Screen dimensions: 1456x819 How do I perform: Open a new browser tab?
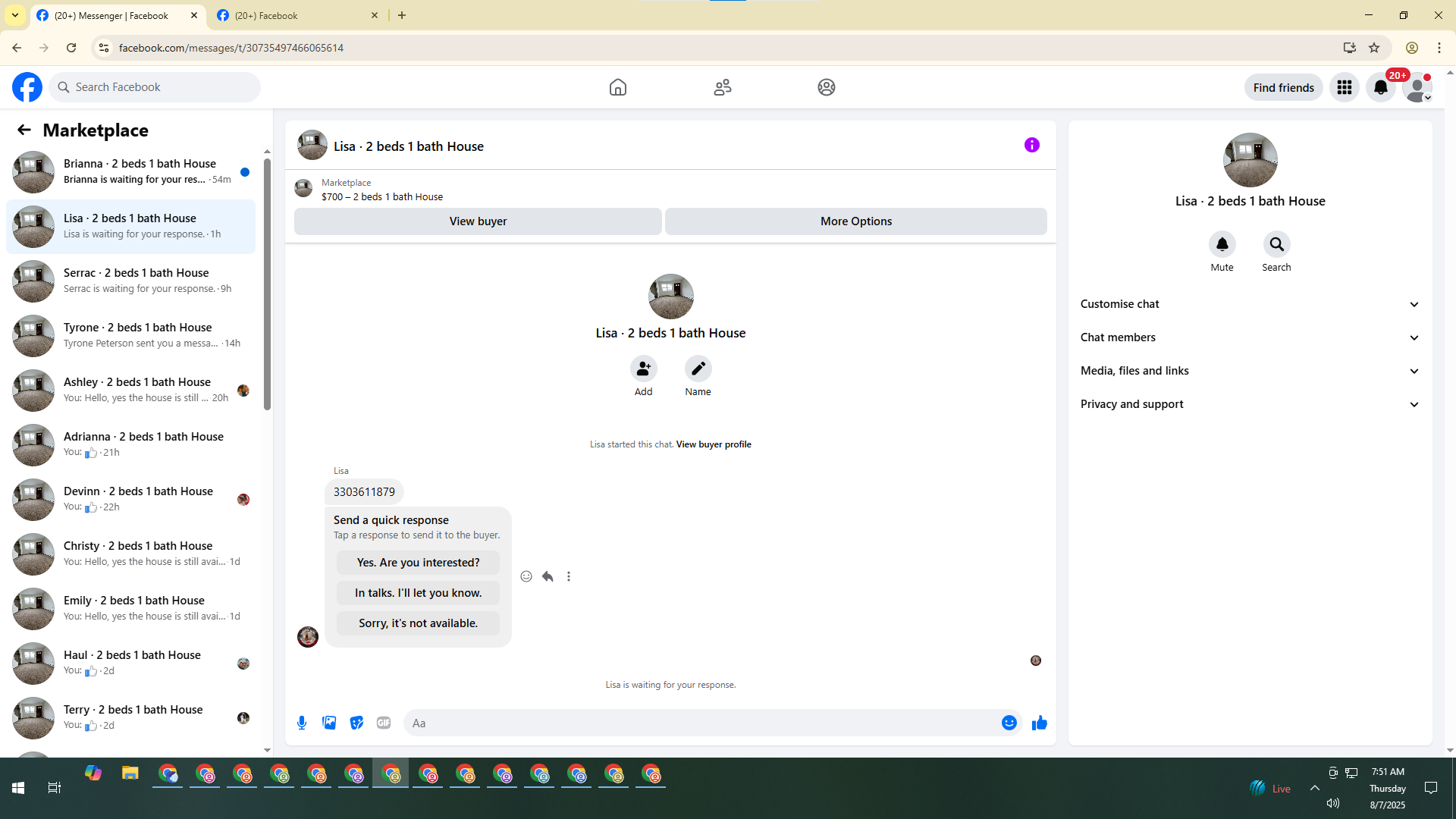[x=402, y=15]
